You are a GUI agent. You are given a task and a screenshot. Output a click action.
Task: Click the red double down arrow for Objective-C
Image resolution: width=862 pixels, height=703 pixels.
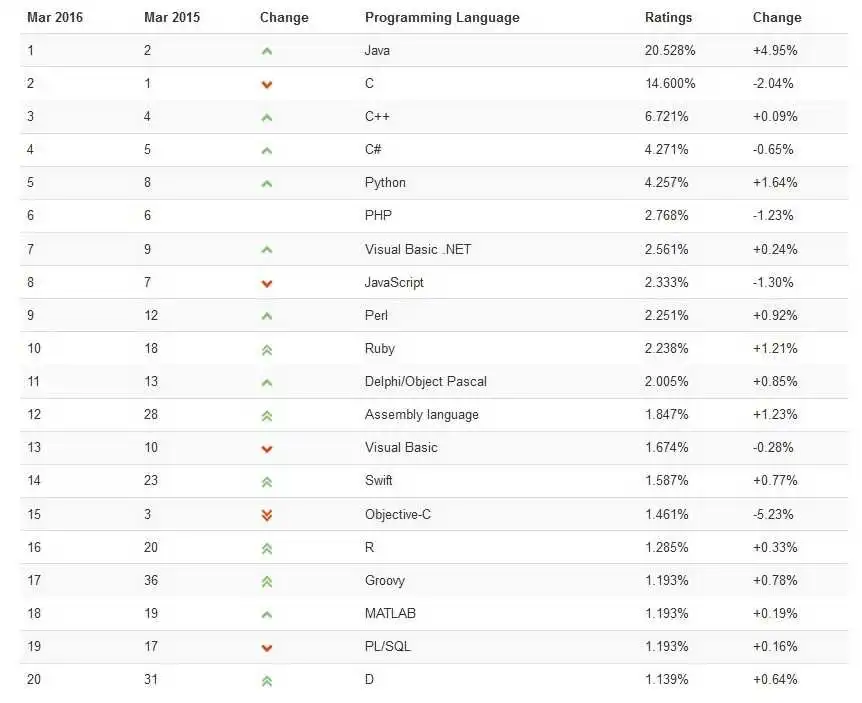click(267, 515)
